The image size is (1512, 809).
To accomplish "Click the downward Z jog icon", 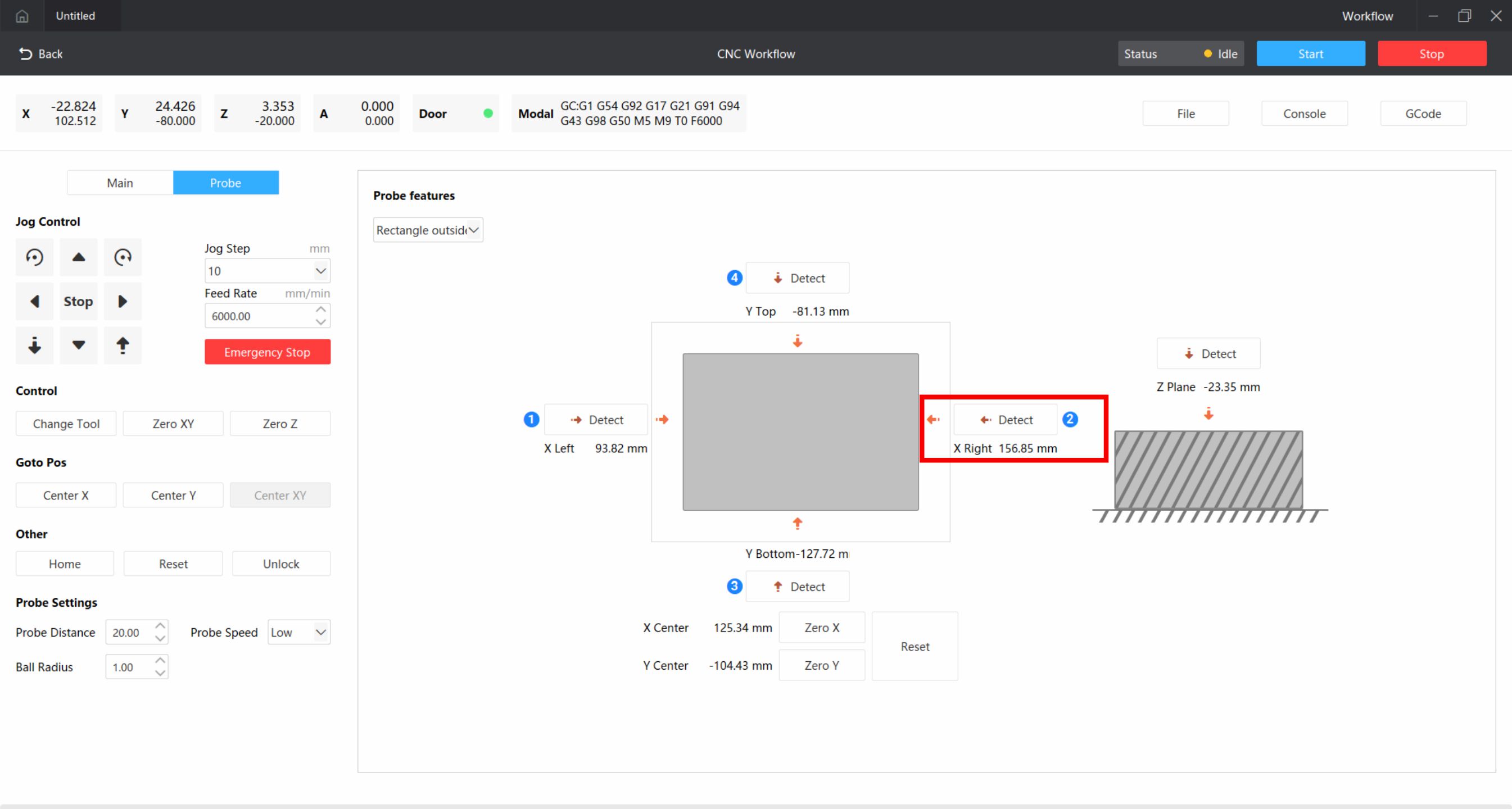I will pyautogui.click(x=79, y=346).
